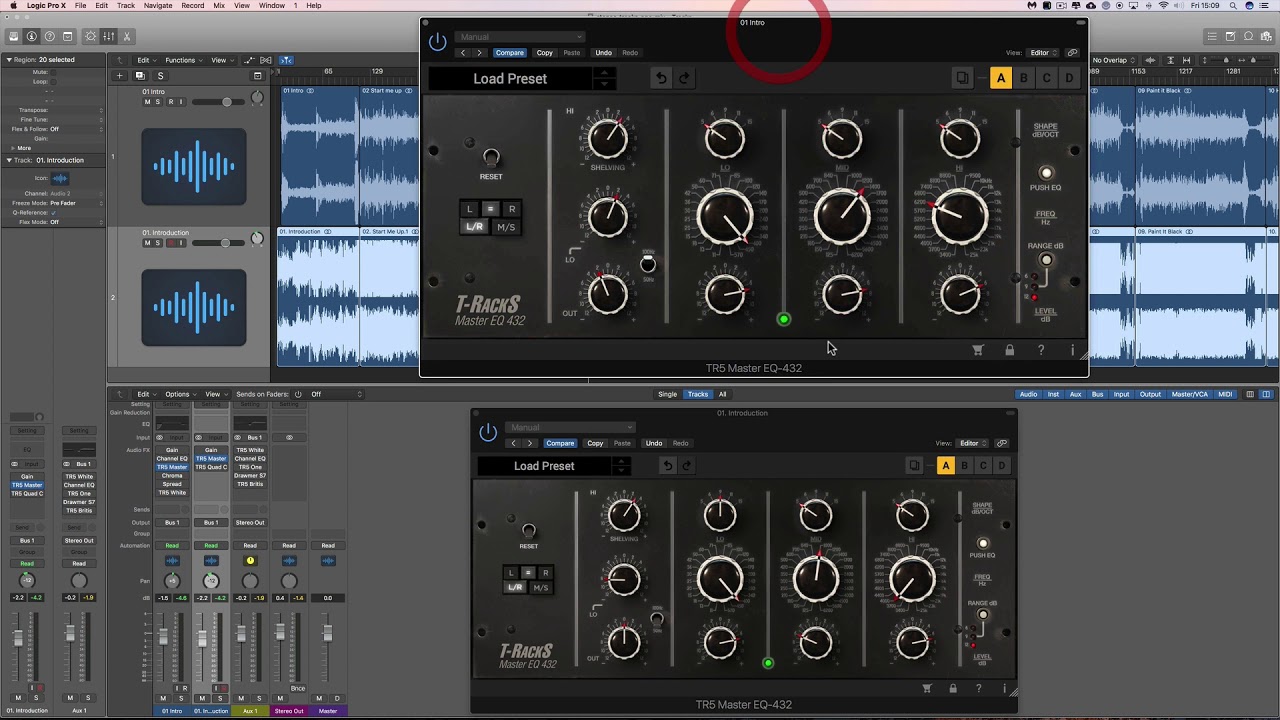Click redo arrow icon in upper plugin
The width and height of the screenshot is (1280, 720).
click(x=684, y=78)
